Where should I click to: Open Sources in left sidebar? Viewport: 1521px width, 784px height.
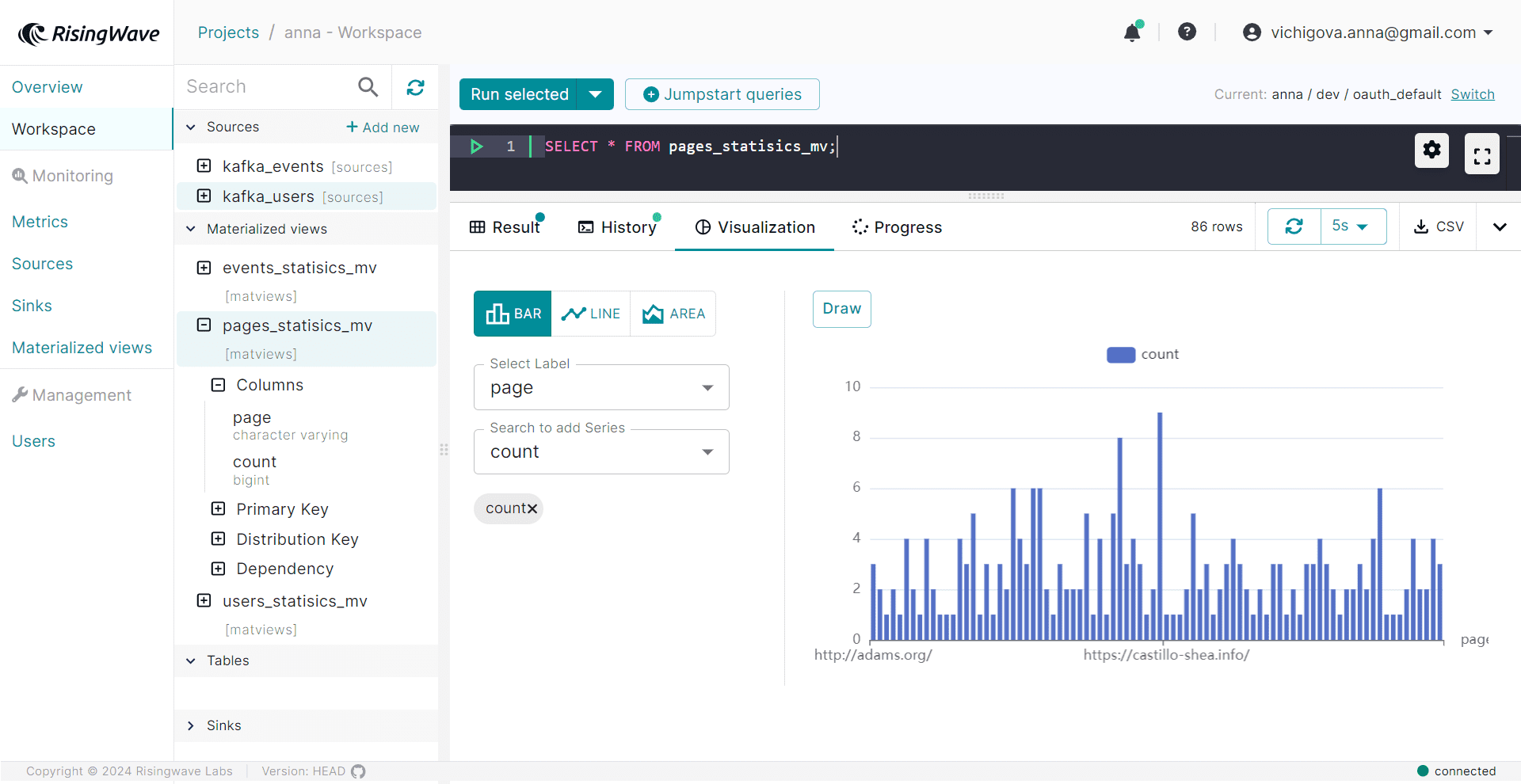tap(42, 264)
